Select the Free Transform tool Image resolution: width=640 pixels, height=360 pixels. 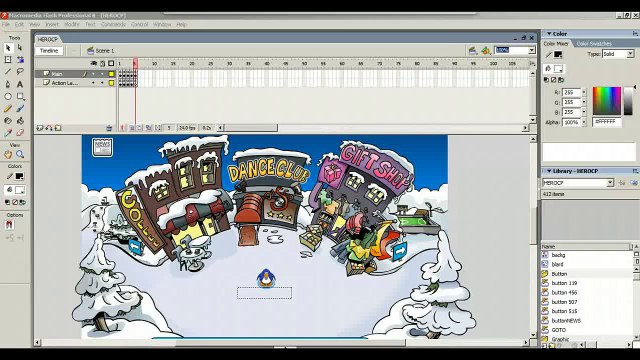tap(8, 60)
